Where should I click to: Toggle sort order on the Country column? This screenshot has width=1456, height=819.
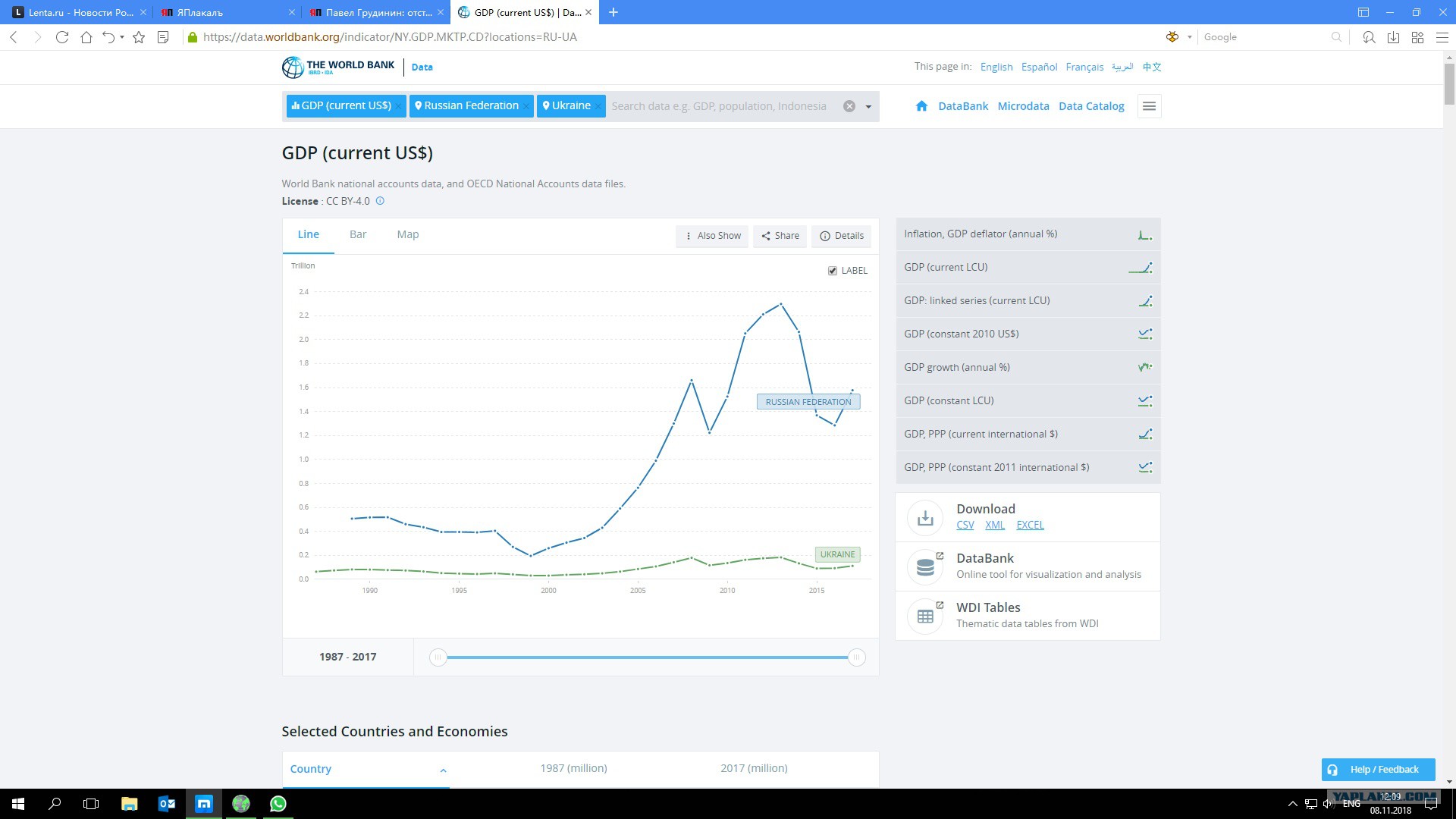[443, 770]
